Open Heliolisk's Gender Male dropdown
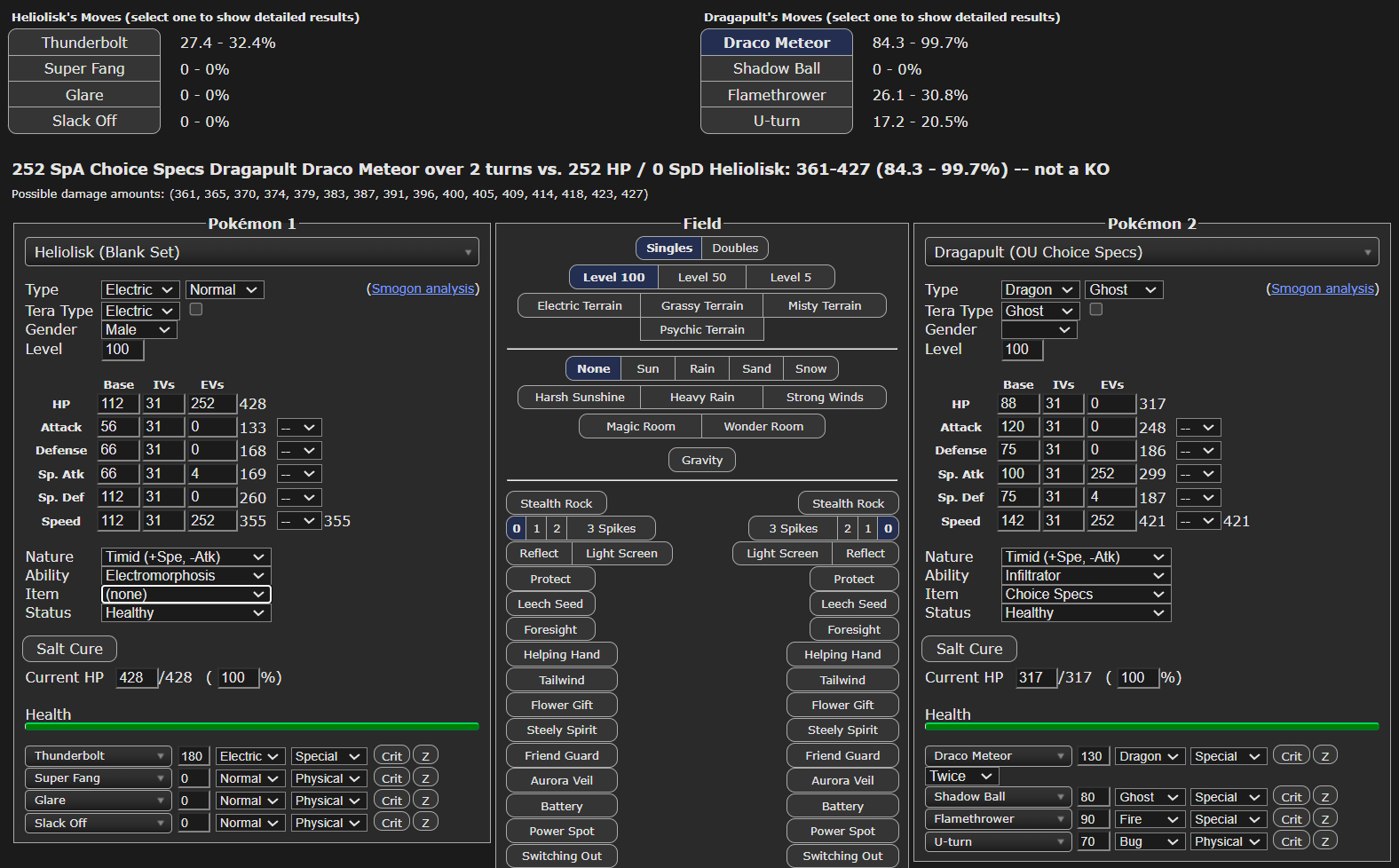The width and height of the screenshot is (1399, 868). click(x=138, y=329)
